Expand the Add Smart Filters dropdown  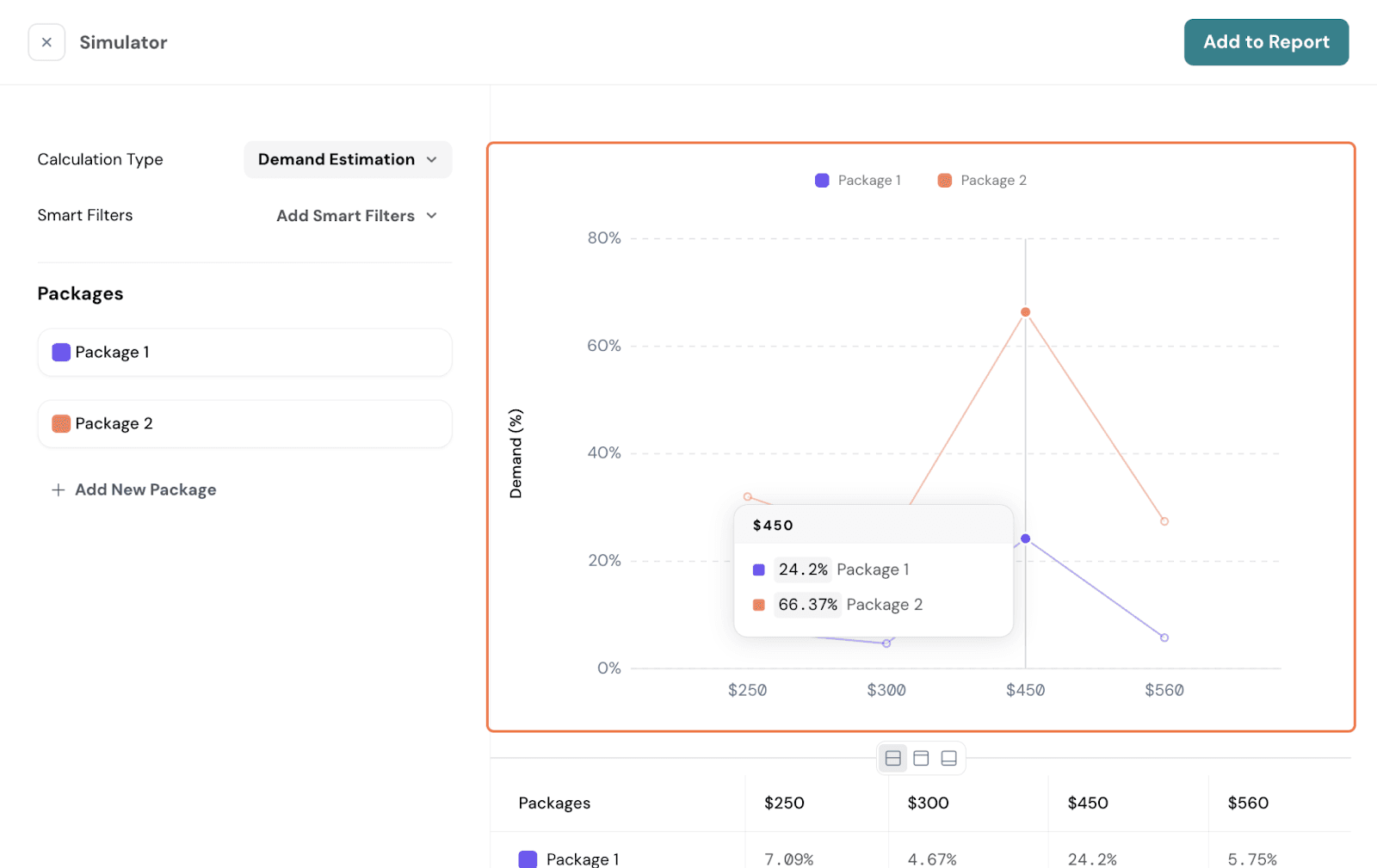[356, 216]
